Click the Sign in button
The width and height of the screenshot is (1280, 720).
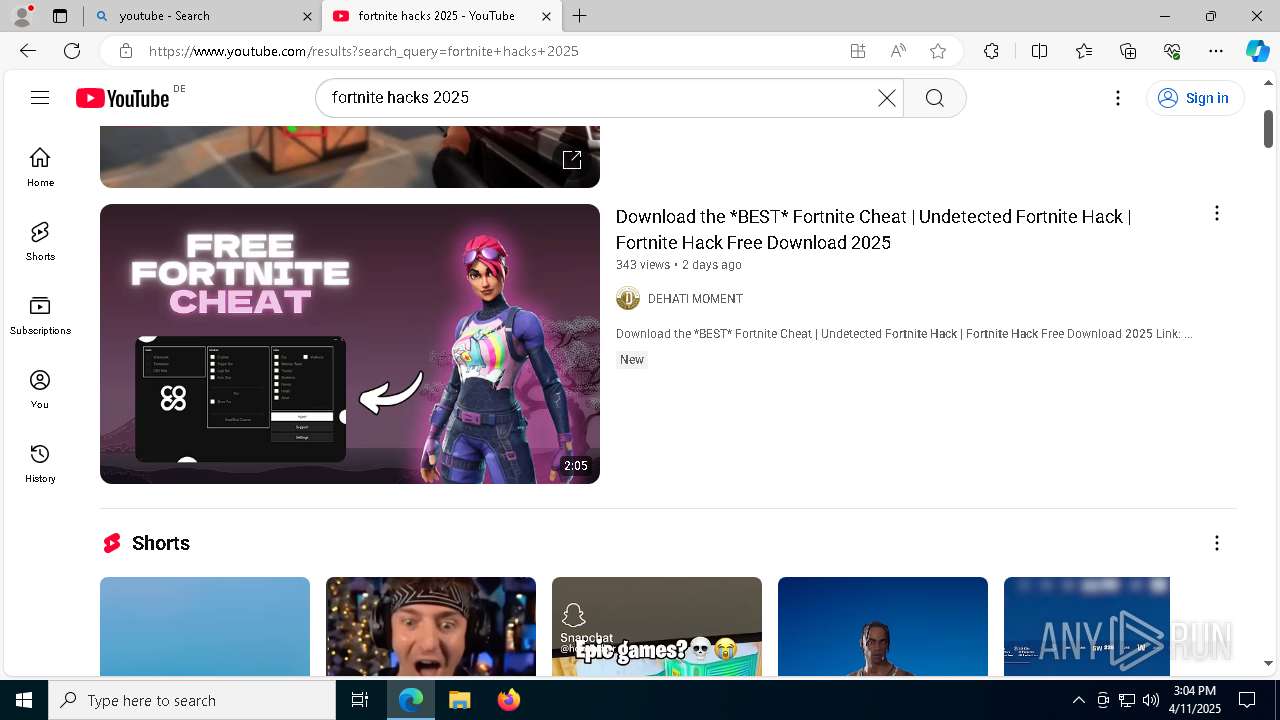1194,98
